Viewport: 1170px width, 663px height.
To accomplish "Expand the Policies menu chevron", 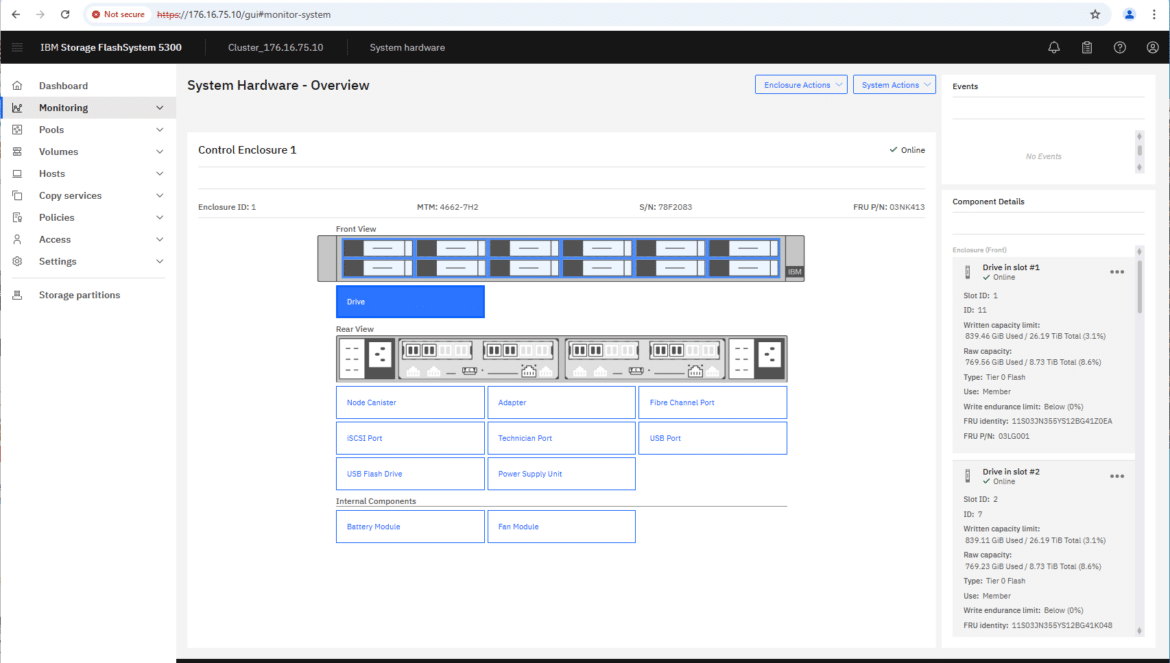I will 160,218.
